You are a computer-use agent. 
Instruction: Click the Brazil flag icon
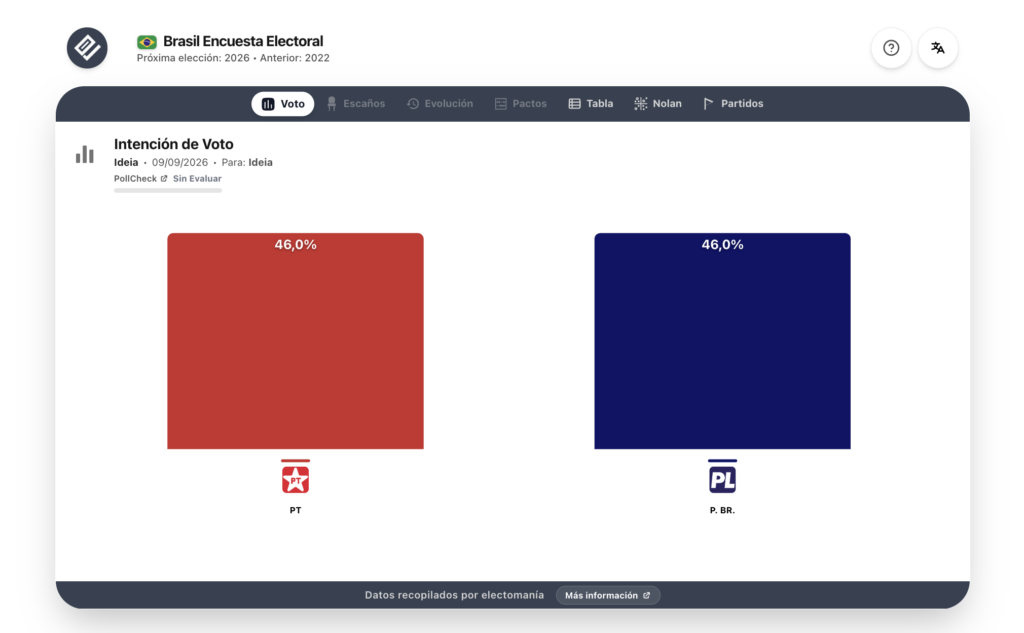tap(146, 42)
